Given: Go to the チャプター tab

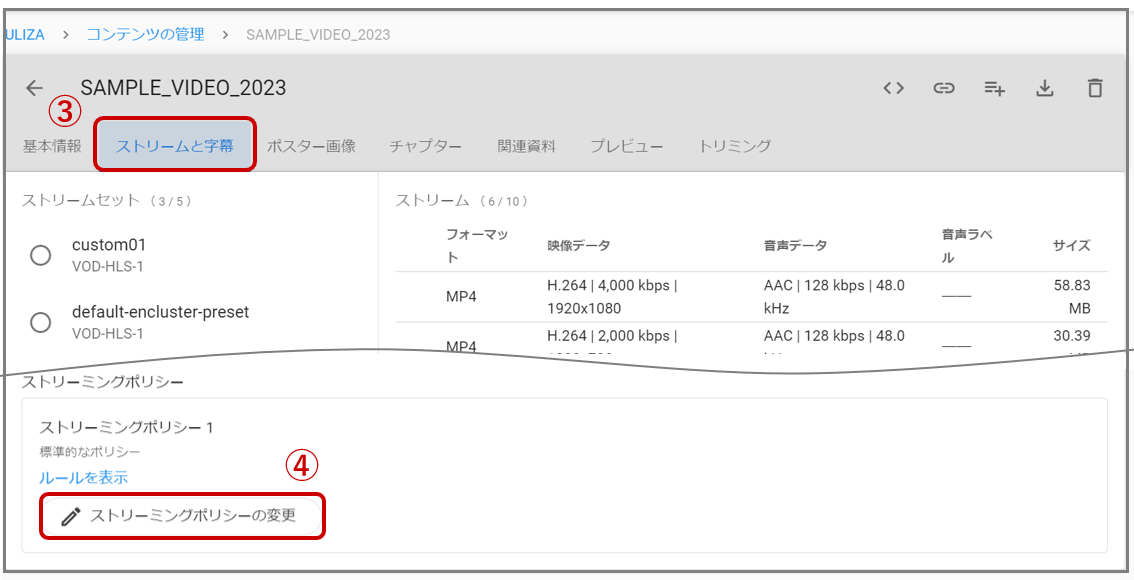Looking at the screenshot, I should (x=425, y=146).
